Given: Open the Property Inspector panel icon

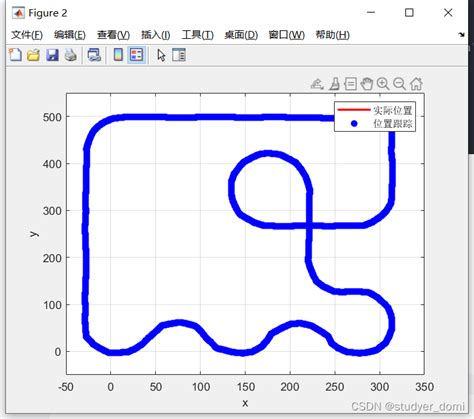Looking at the screenshot, I should tap(179, 55).
